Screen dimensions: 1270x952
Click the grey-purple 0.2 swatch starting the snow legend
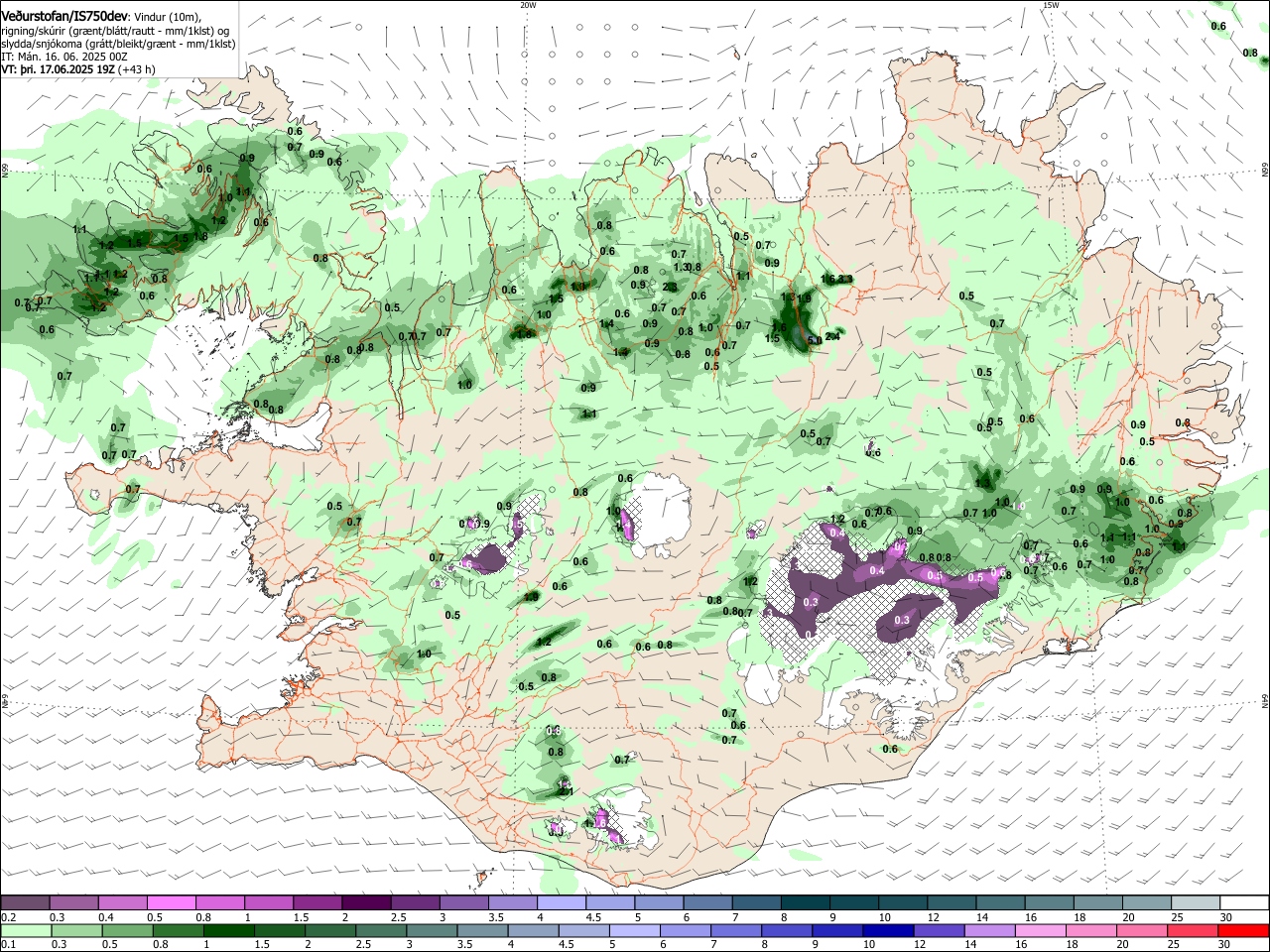[x=25, y=902]
